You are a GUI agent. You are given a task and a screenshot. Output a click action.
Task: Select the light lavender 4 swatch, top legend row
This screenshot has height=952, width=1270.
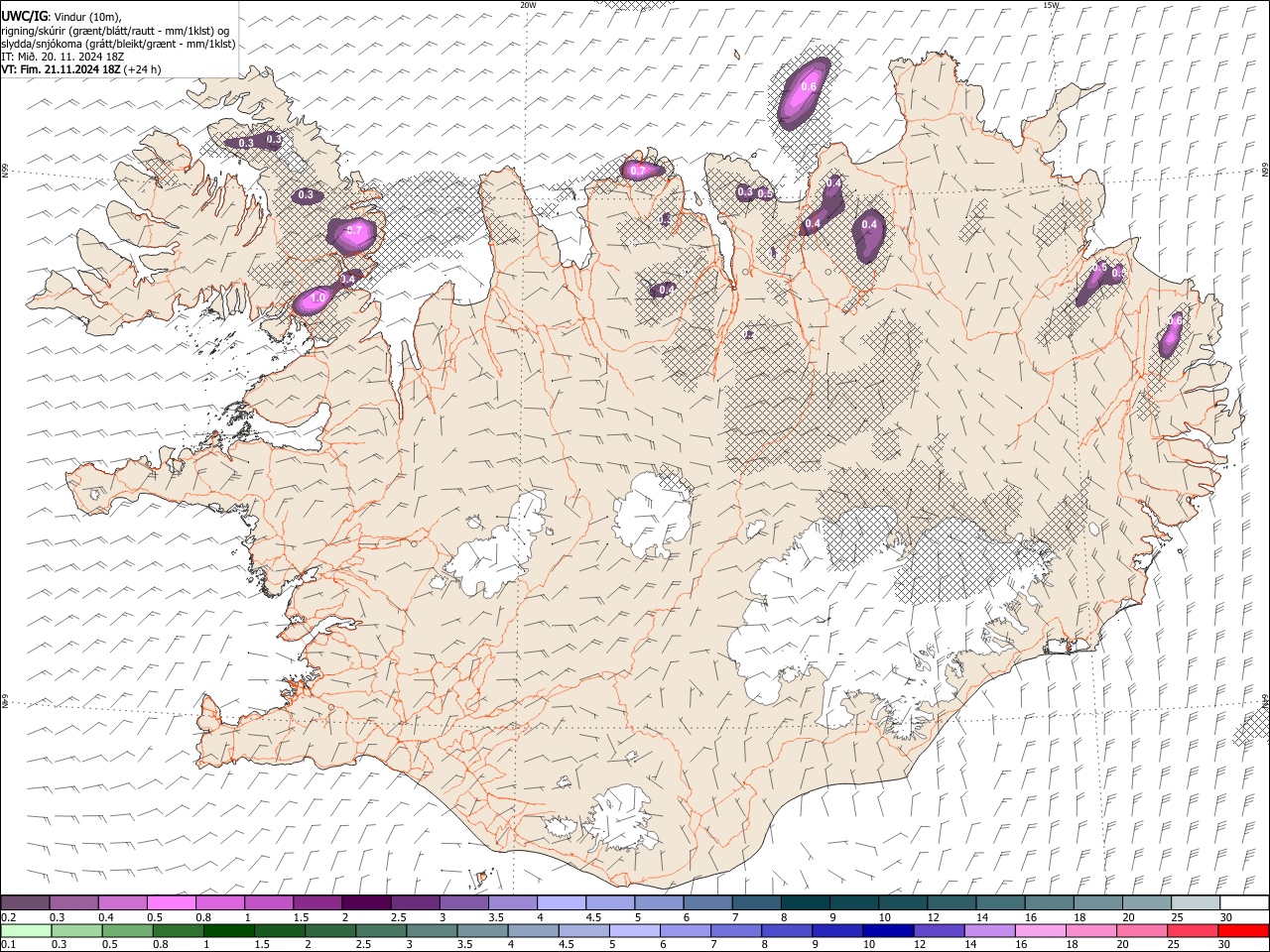[561, 902]
